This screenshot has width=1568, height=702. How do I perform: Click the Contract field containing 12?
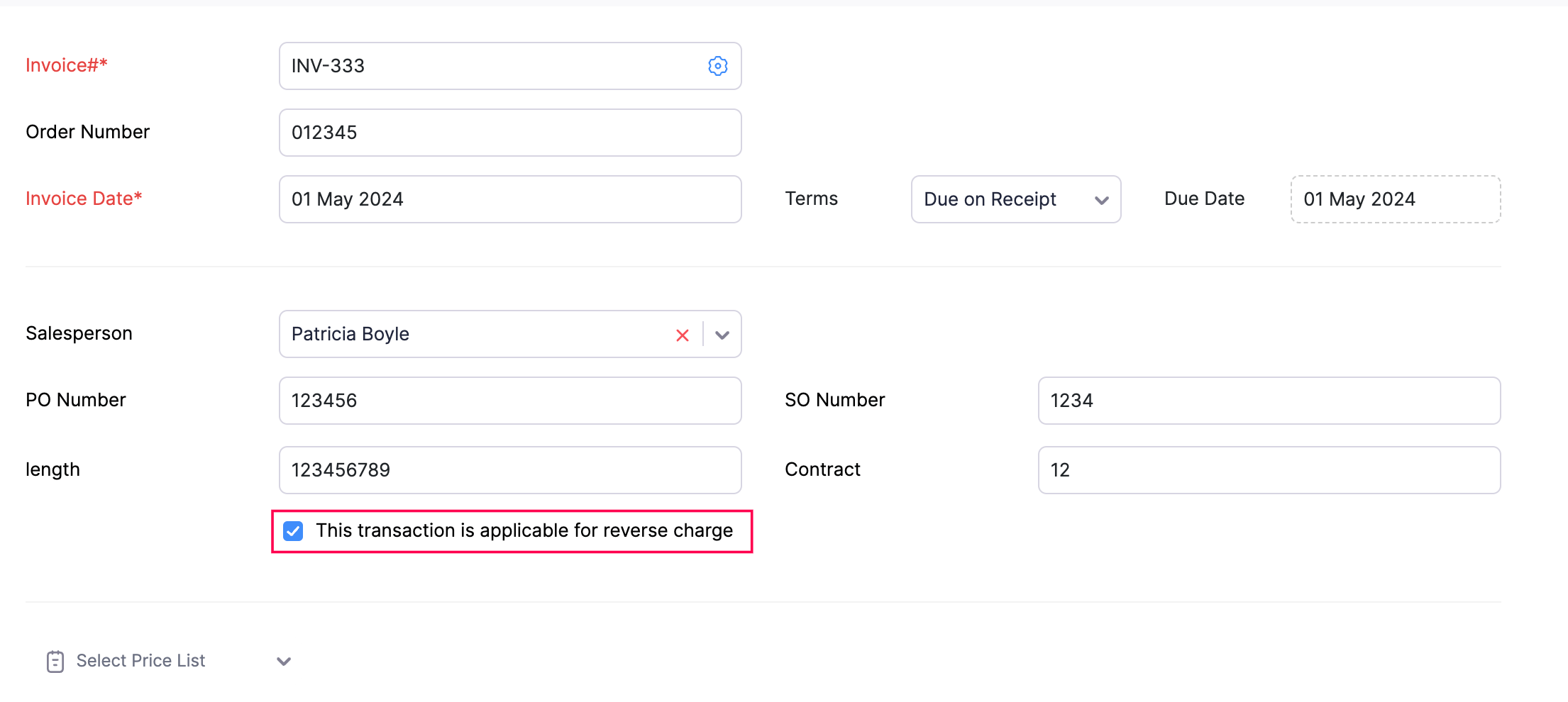coord(1269,469)
